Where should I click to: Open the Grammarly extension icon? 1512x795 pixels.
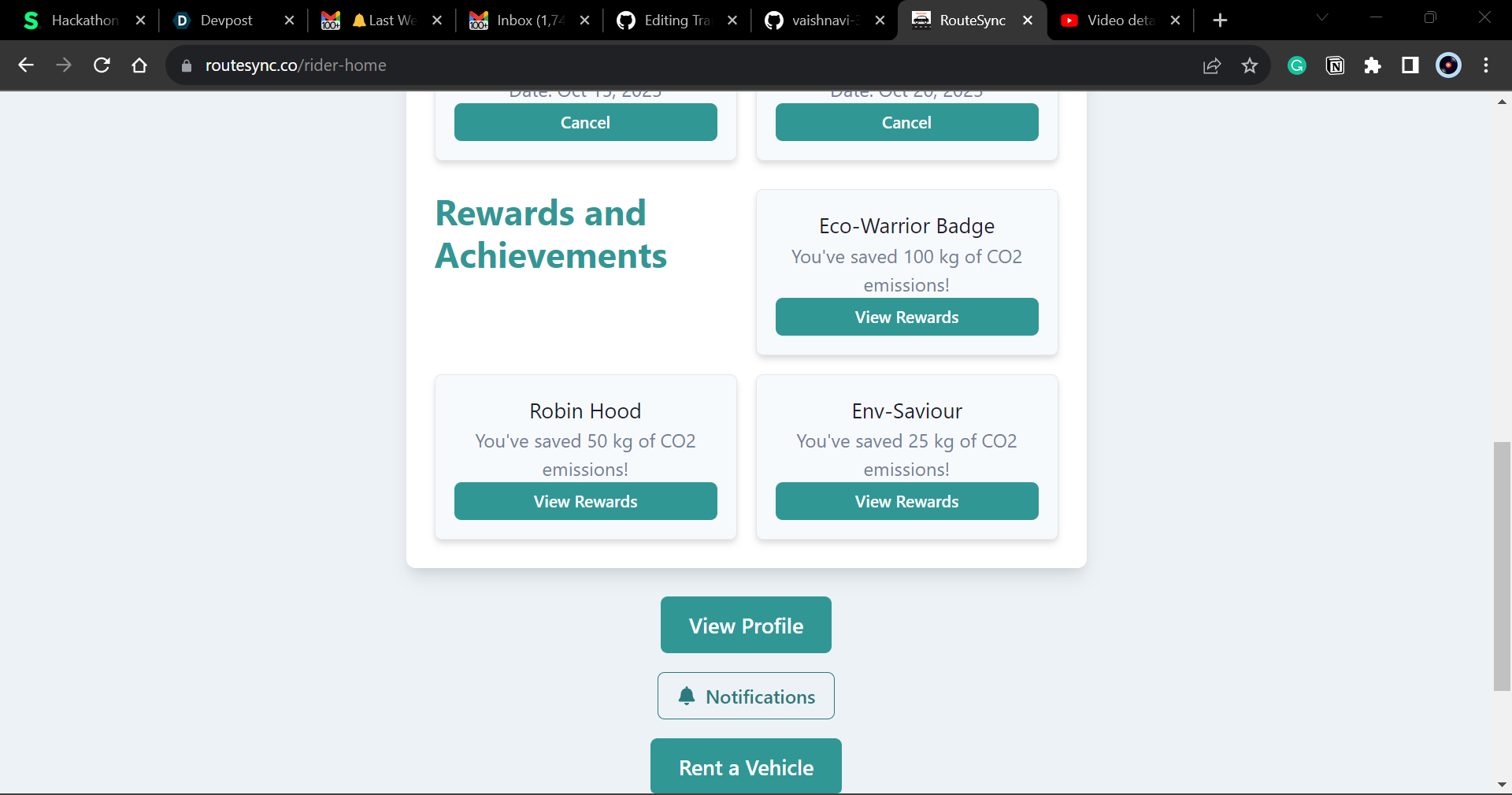pos(1297,65)
